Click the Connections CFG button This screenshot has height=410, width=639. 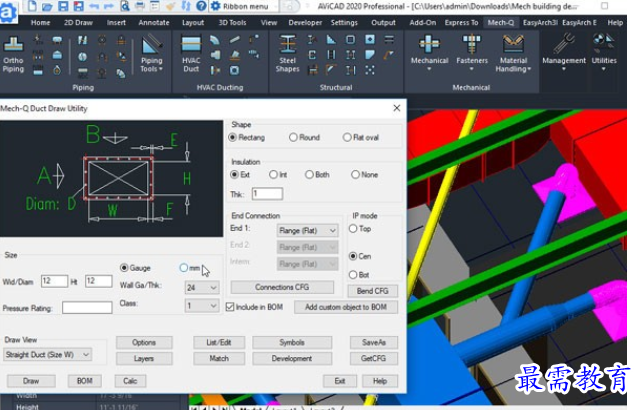(x=282, y=287)
